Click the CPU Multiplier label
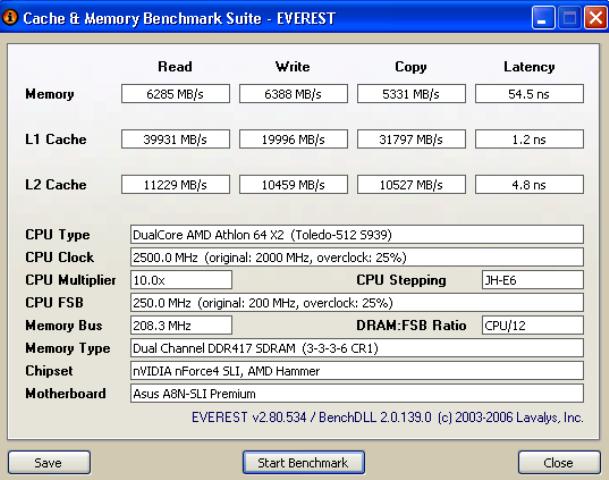The width and height of the screenshot is (609, 480). (x=71, y=280)
